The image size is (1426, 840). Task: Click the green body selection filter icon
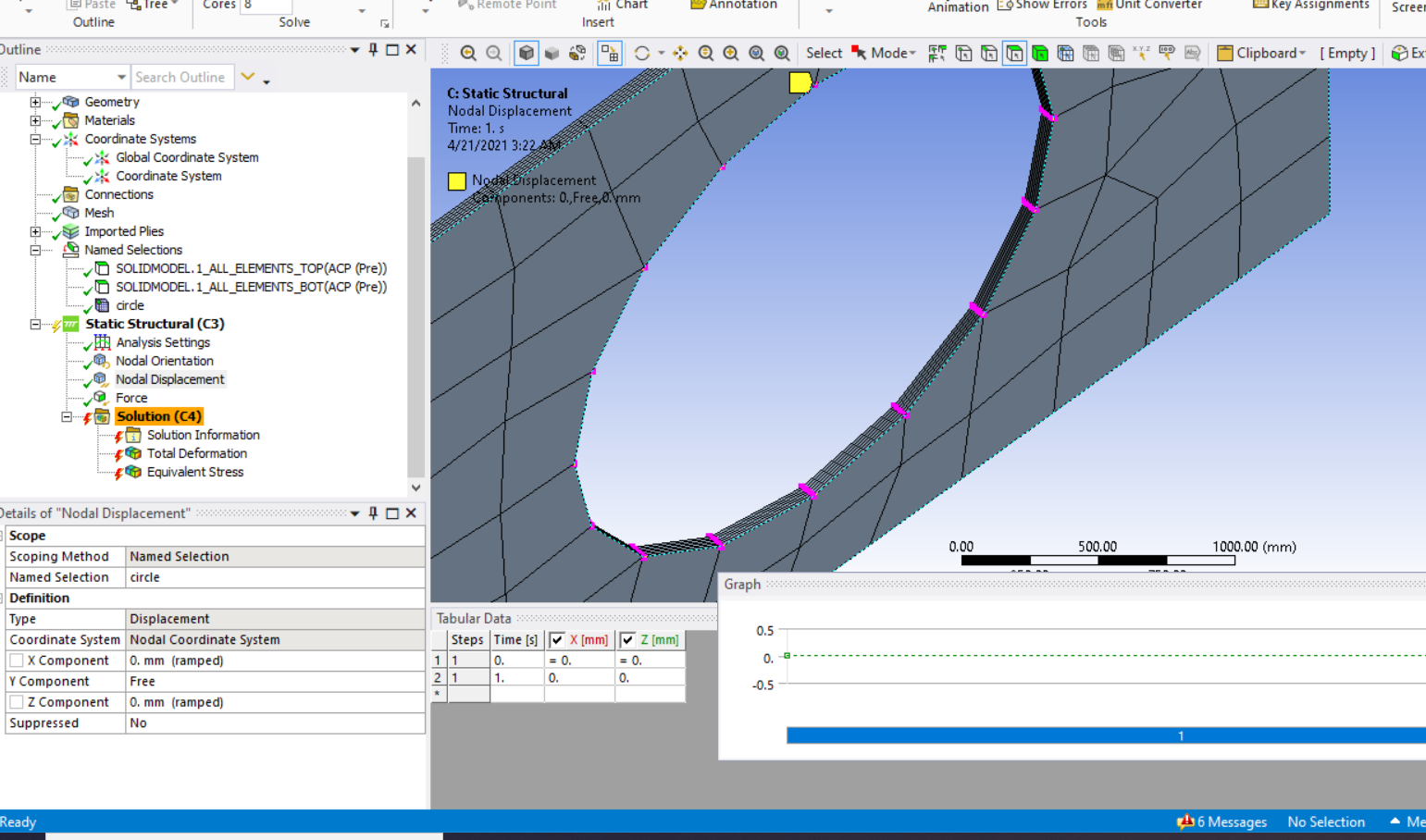1040,54
